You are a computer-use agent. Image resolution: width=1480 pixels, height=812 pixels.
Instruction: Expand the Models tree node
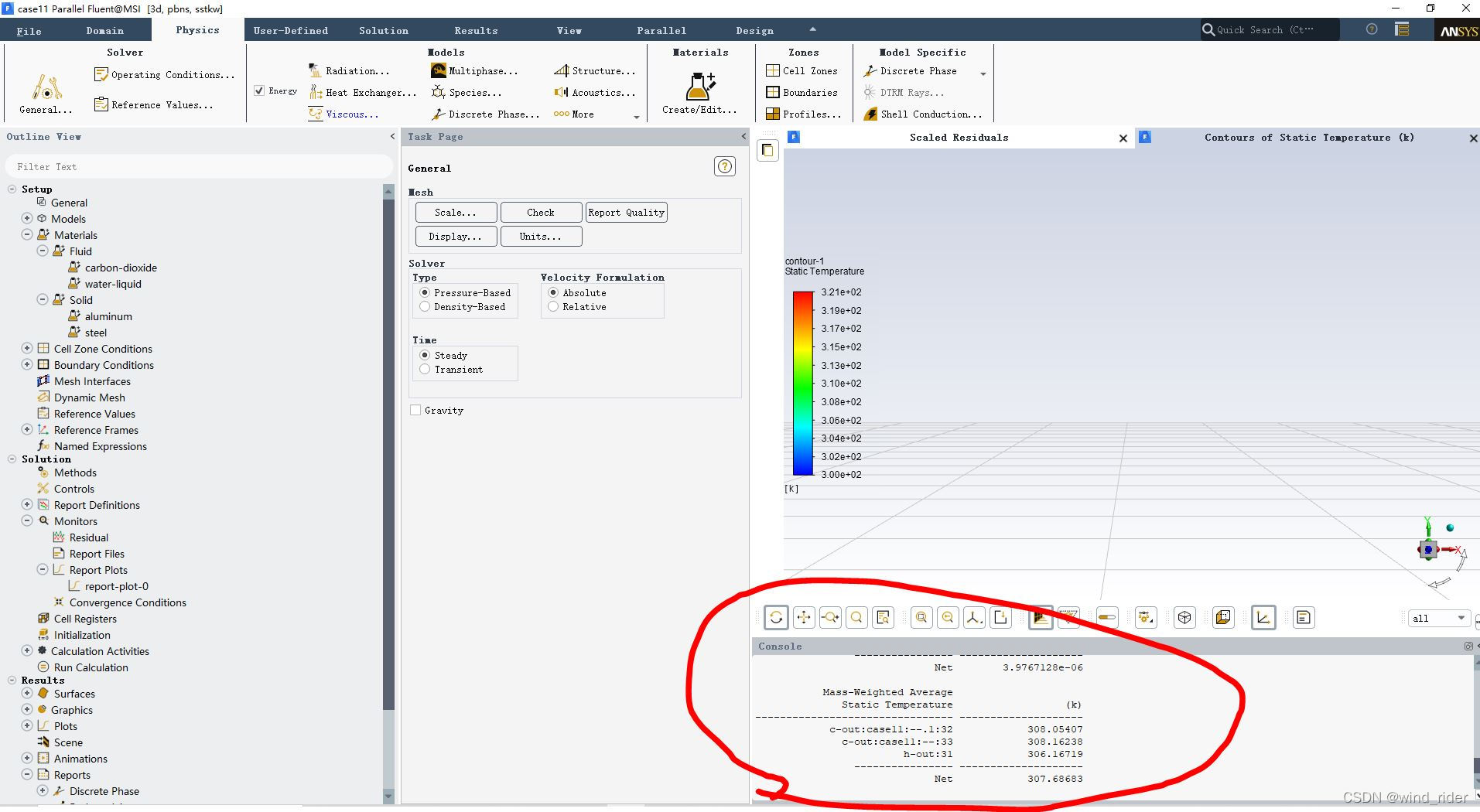pos(27,218)
